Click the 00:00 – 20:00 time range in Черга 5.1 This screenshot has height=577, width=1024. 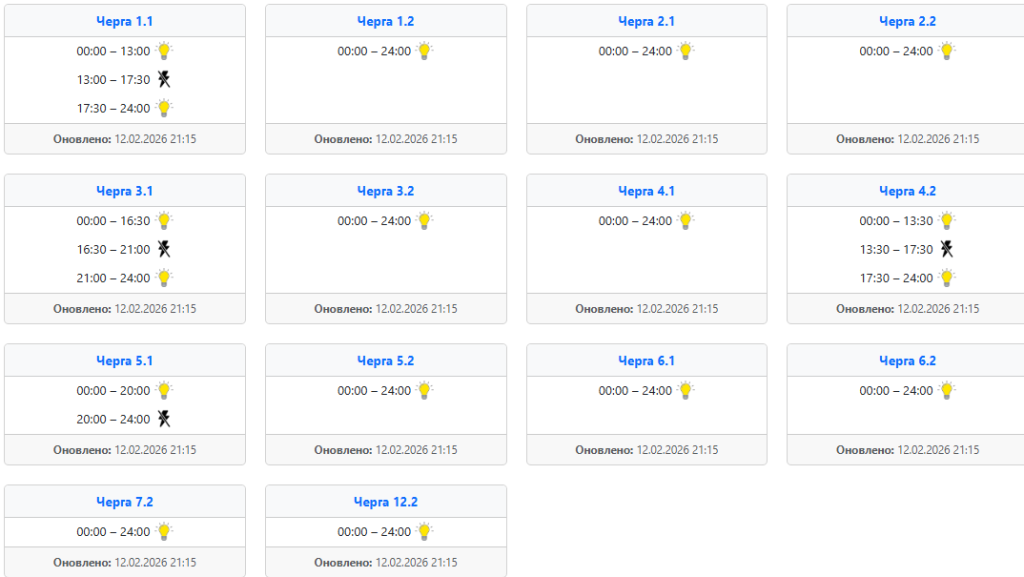click(x=113, y=391)
